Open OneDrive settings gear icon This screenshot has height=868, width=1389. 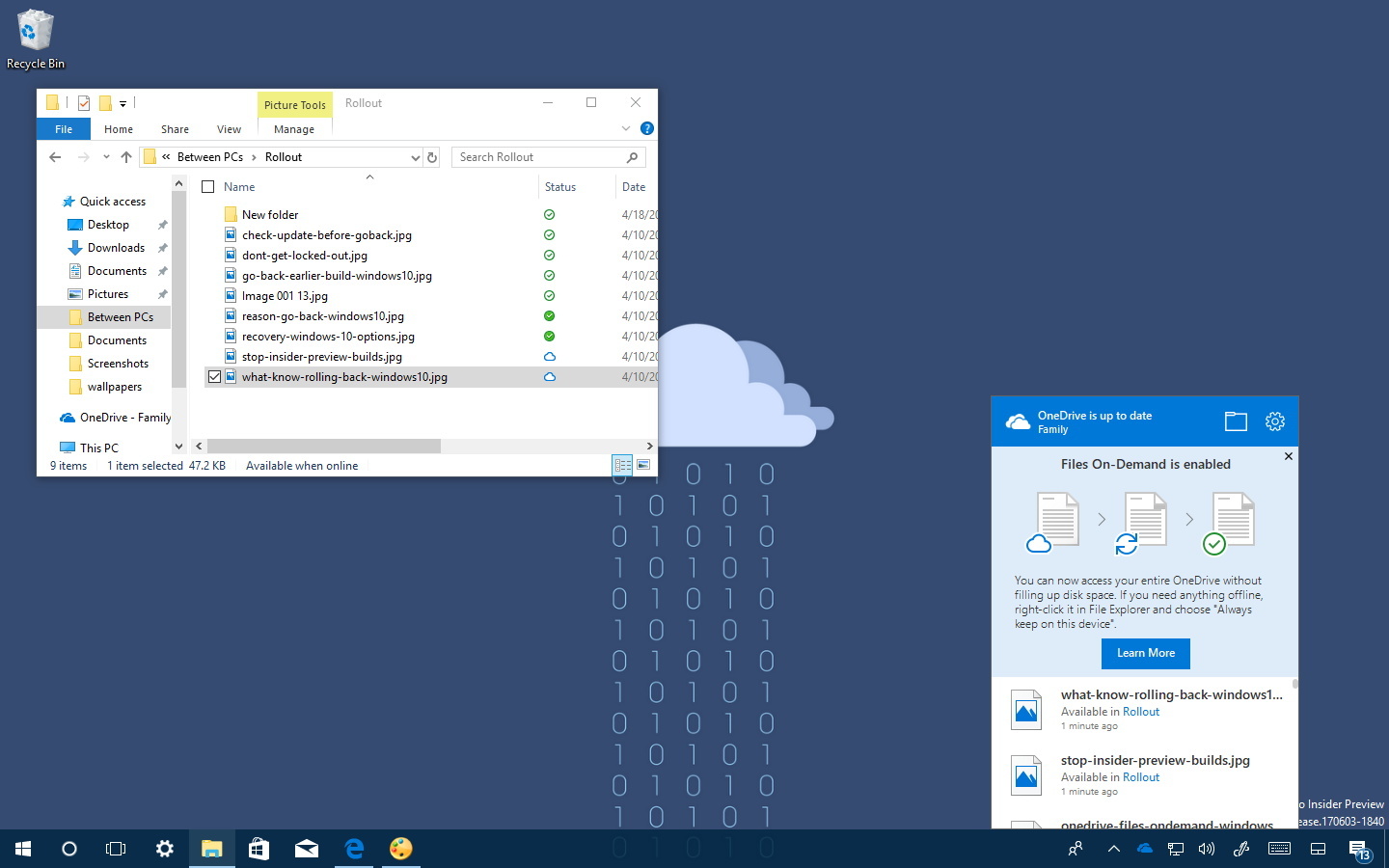coord(1275,421)
